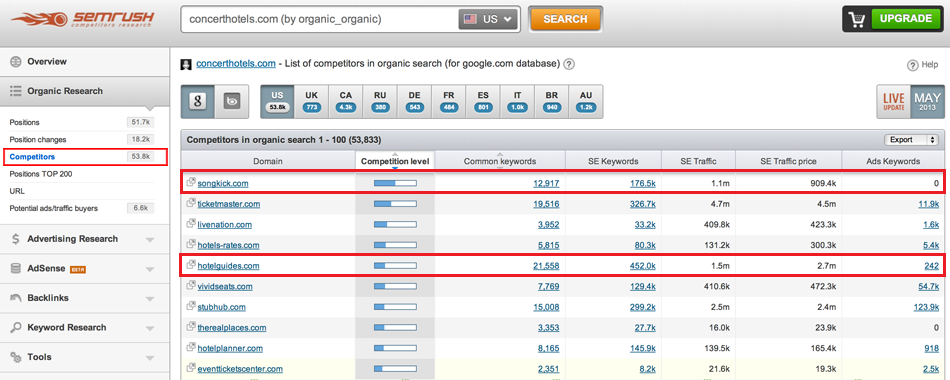950x380 pixels.
Task: Open hotelguides.com common keywords 21,558
Action: [x=546, y=265]
